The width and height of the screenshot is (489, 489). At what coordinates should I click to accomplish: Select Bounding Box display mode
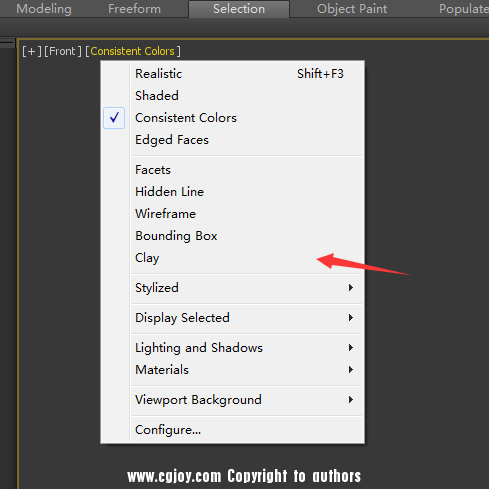click(247, 236)
